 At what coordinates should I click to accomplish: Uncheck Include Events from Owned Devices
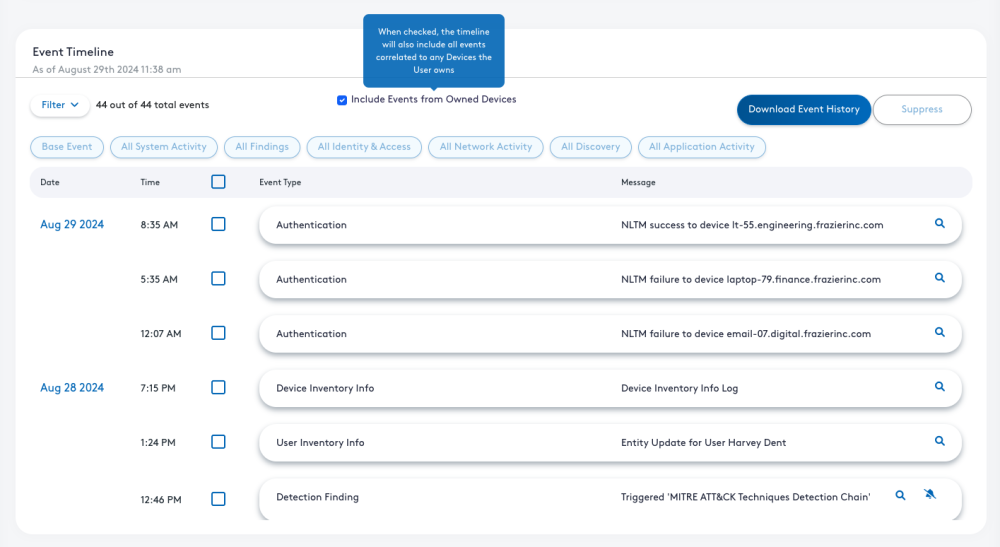(342, 100)
